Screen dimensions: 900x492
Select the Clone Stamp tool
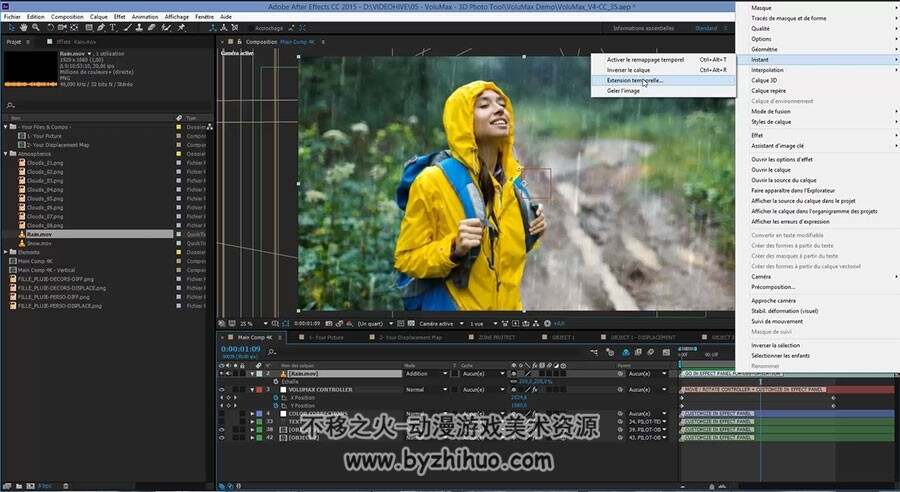(x=139, y=28)
